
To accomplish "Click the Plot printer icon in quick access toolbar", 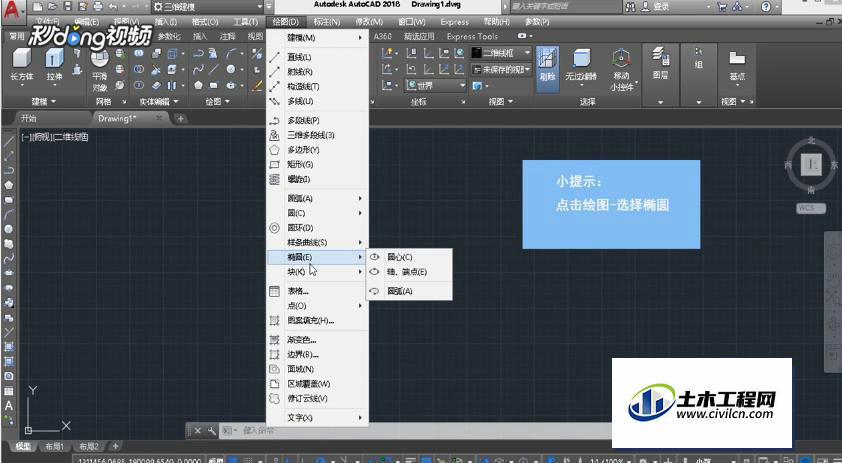I will 98,7.
